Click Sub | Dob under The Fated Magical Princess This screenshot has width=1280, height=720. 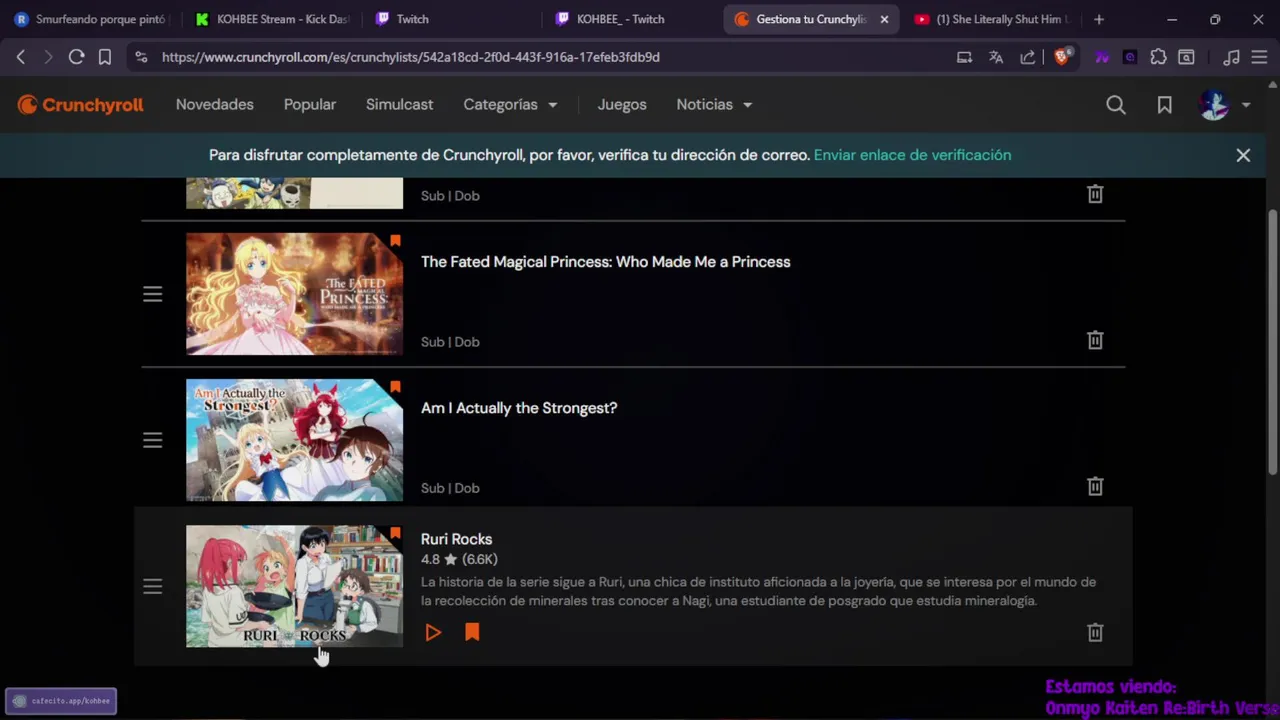[450, 342]
